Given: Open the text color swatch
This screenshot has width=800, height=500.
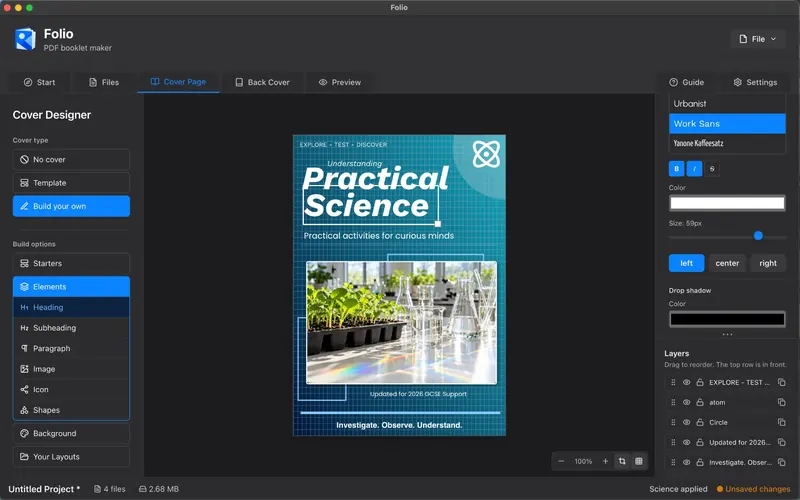Looking at the screenshot, I should point(727,203).
